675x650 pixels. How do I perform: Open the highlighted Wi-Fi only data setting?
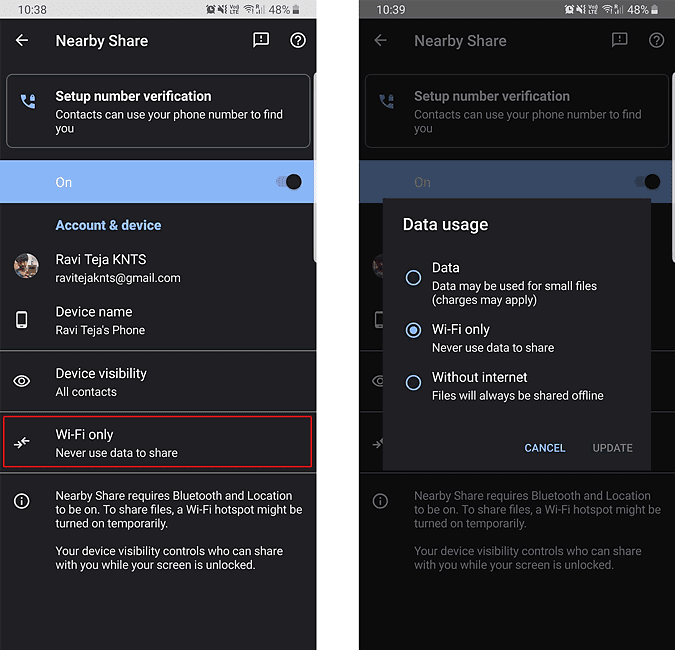[x=158, y=443]
